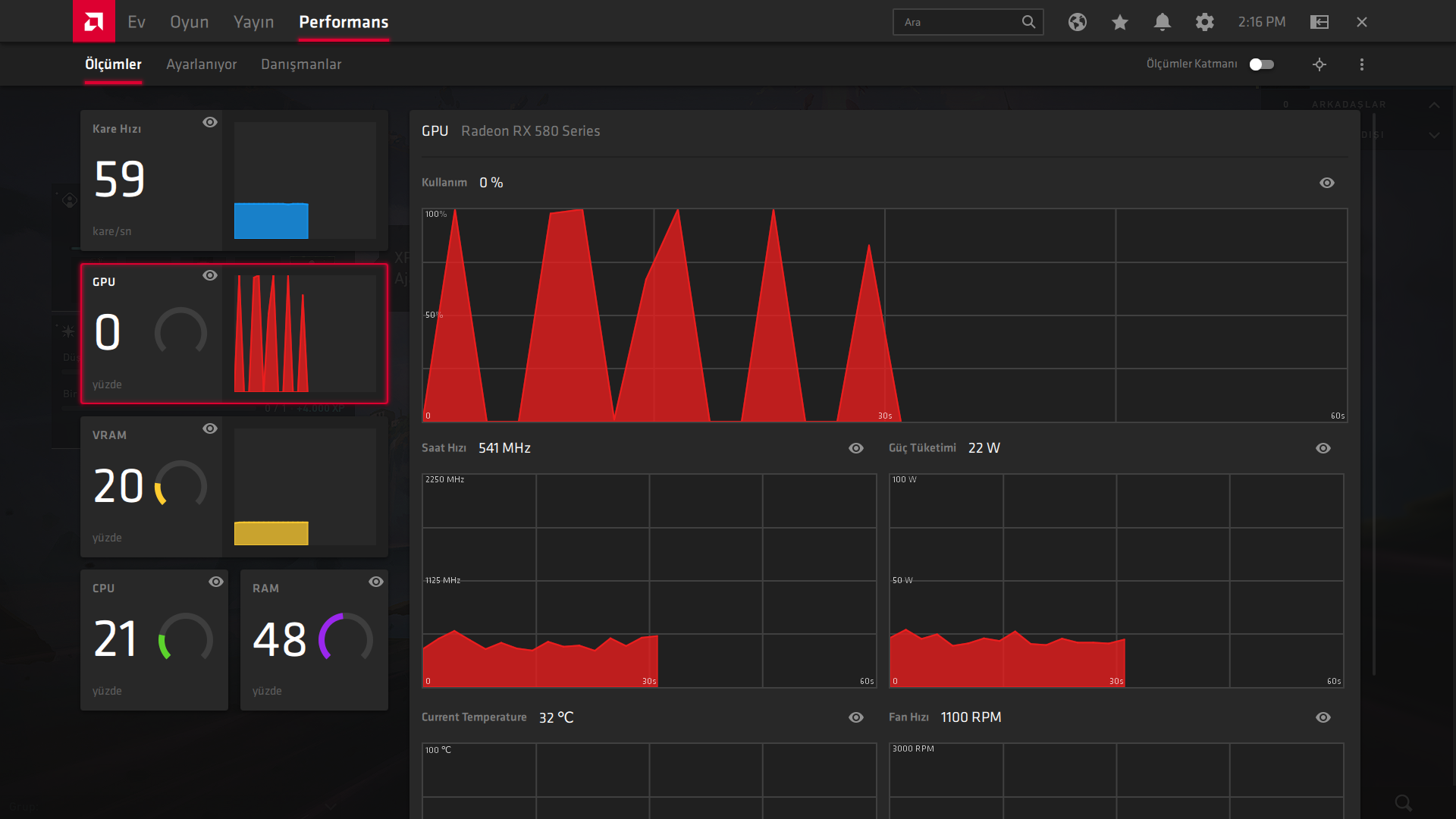Screen dimensions: 1456x819
Task: Open the three-dot more options menu
Action: (1362, 64)
